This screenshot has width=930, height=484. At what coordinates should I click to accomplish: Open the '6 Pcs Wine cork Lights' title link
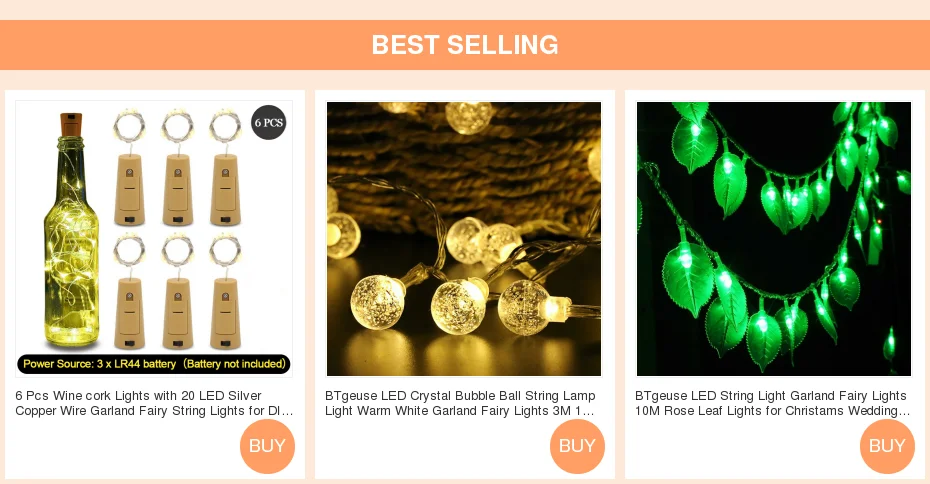[154, 403]
